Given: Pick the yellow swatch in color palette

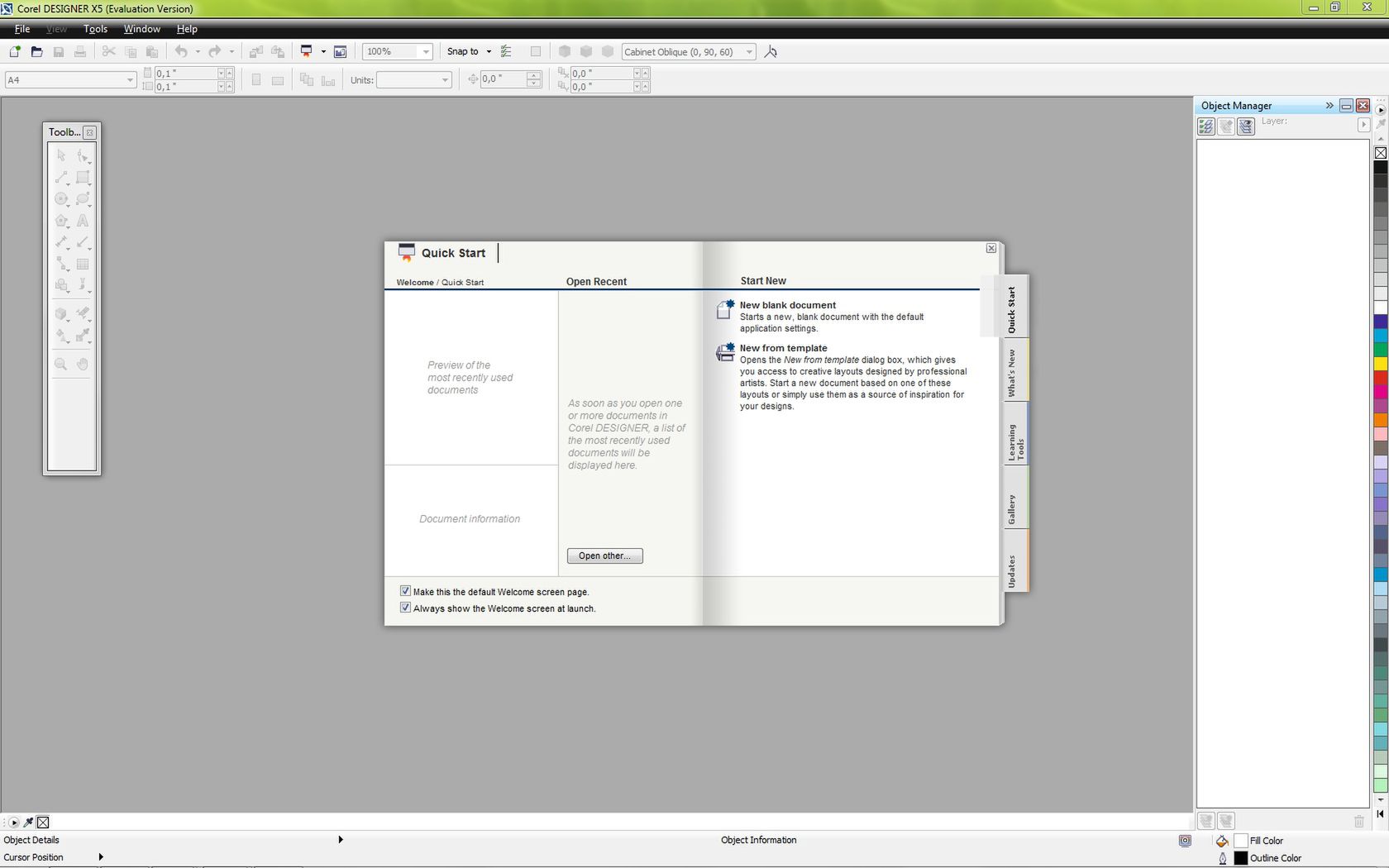Looking at the screenshot, I should click(1381, 363).
